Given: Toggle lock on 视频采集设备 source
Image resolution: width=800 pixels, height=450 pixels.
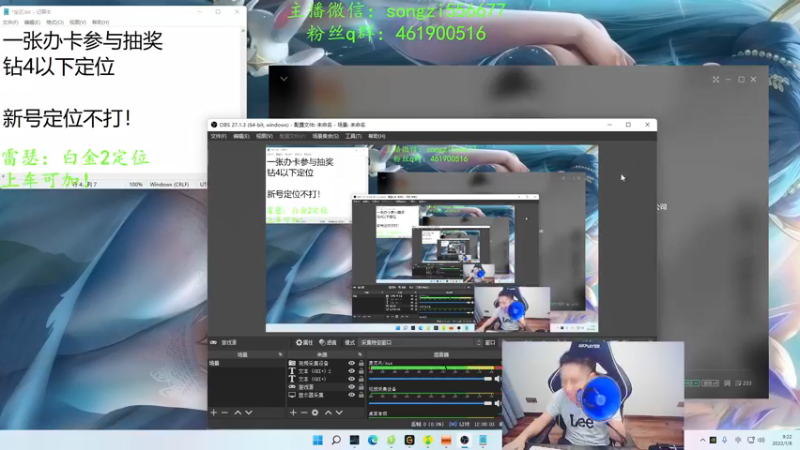Looking at the screenshot, I should (361, 363).
